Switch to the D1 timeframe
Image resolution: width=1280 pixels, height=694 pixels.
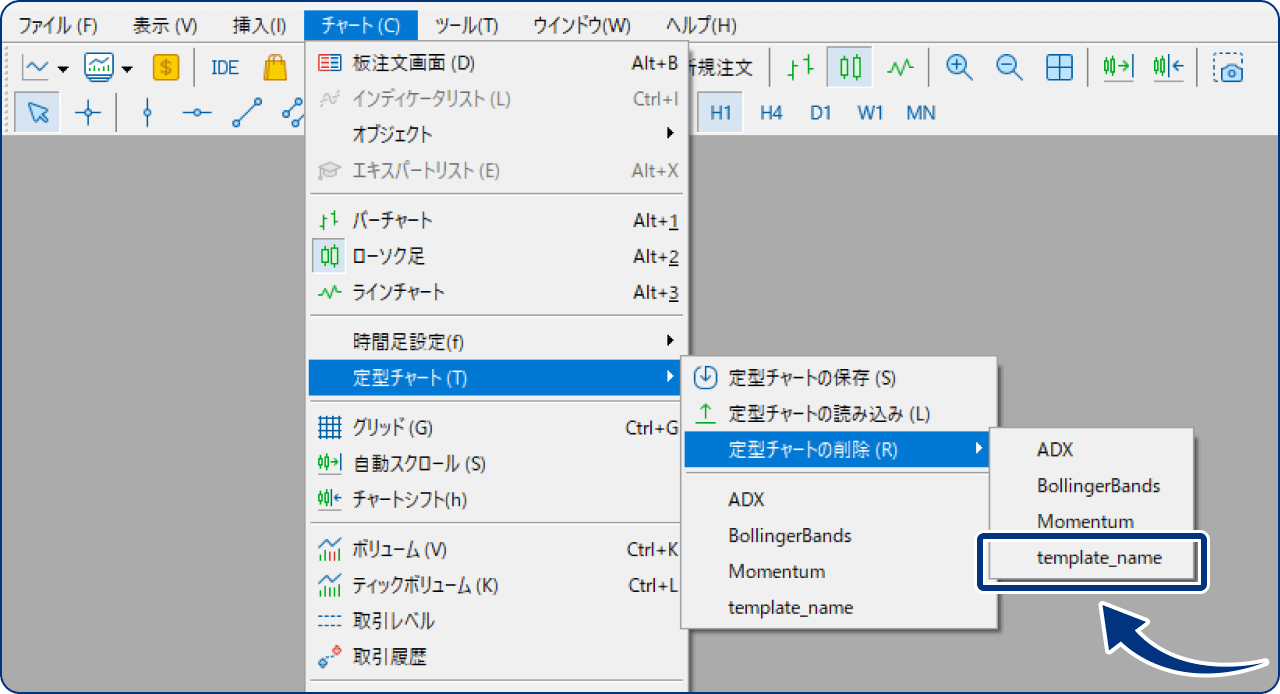coord(821,113)
